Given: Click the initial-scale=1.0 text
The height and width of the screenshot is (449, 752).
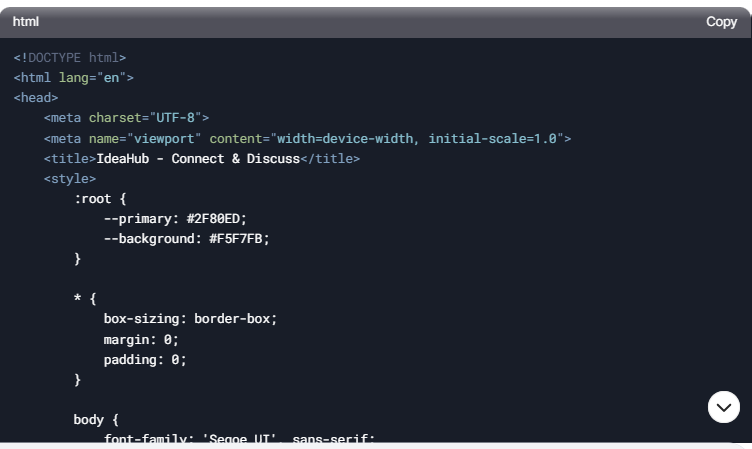Looking at the screenshot, I should 493,139.
